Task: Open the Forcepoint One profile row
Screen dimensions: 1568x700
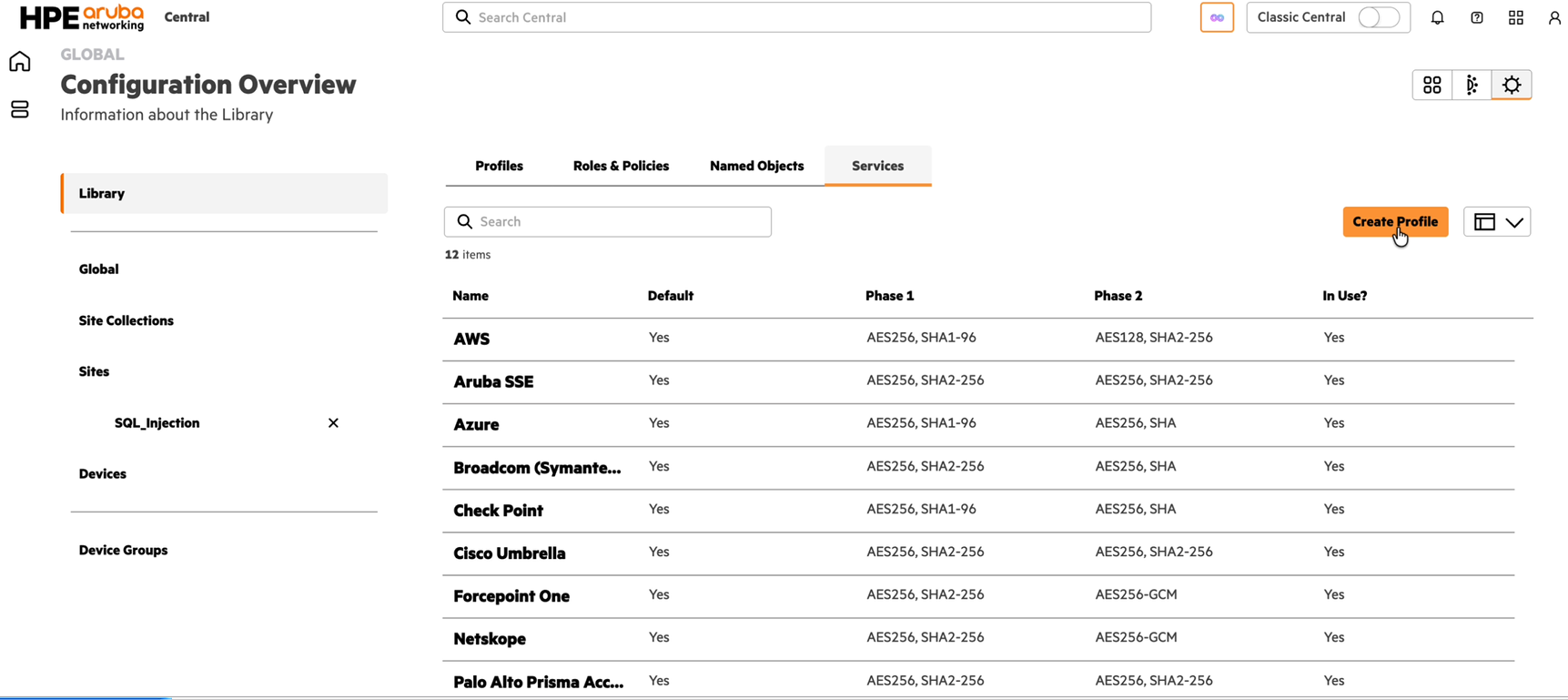Action: (978, 596)
